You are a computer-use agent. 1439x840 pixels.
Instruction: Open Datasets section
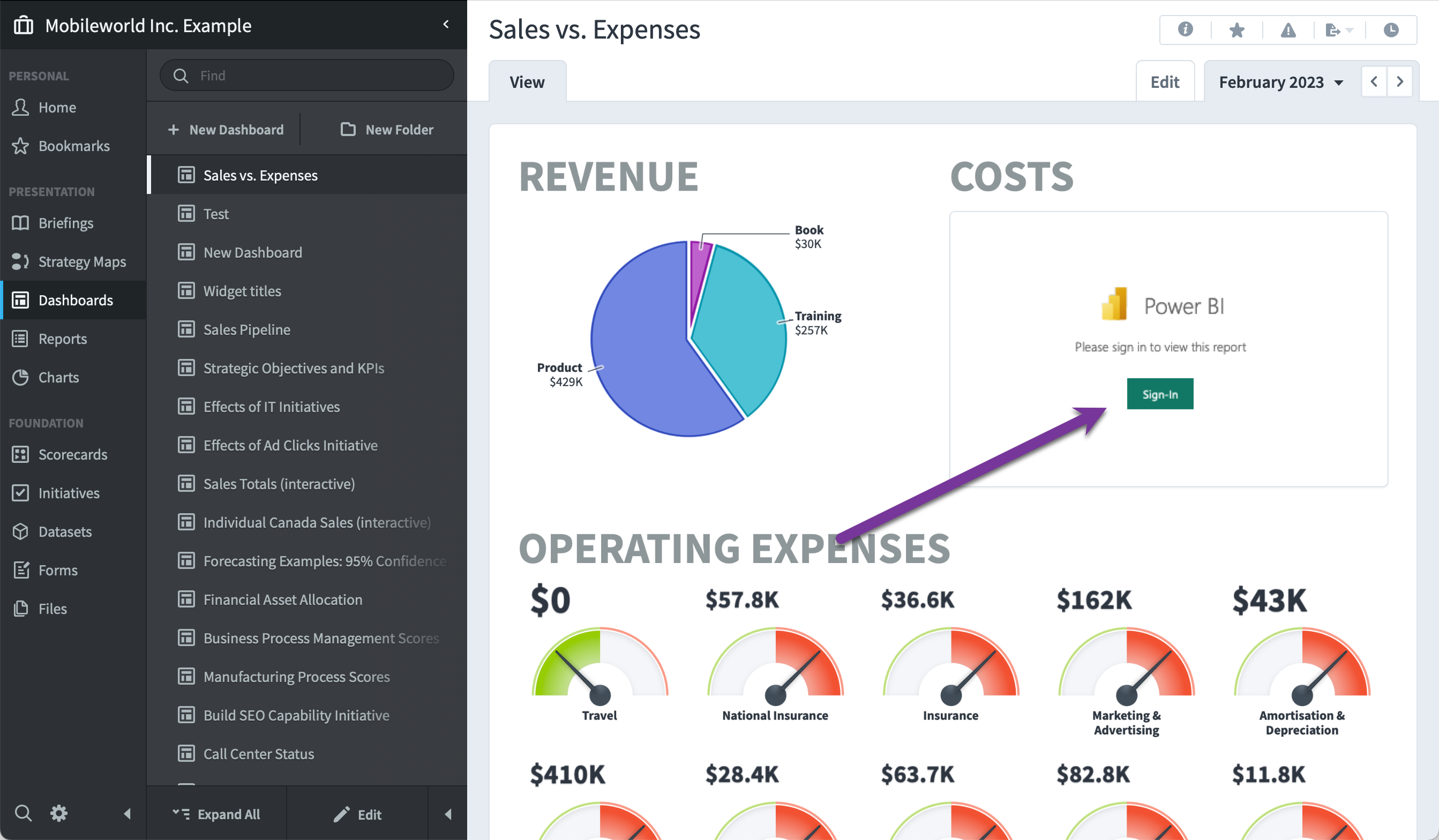point(73,531)
